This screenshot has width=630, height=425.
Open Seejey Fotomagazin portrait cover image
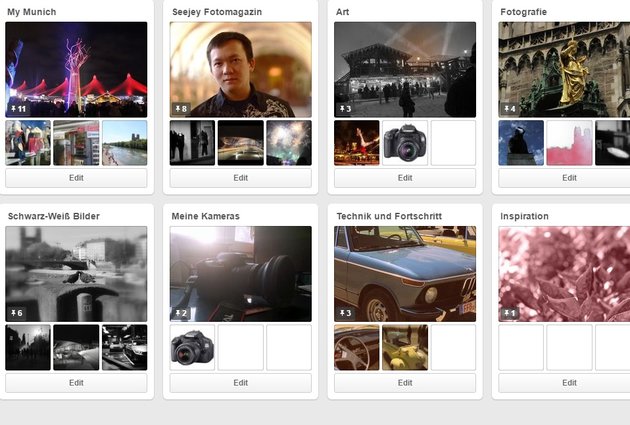point(241,69)
